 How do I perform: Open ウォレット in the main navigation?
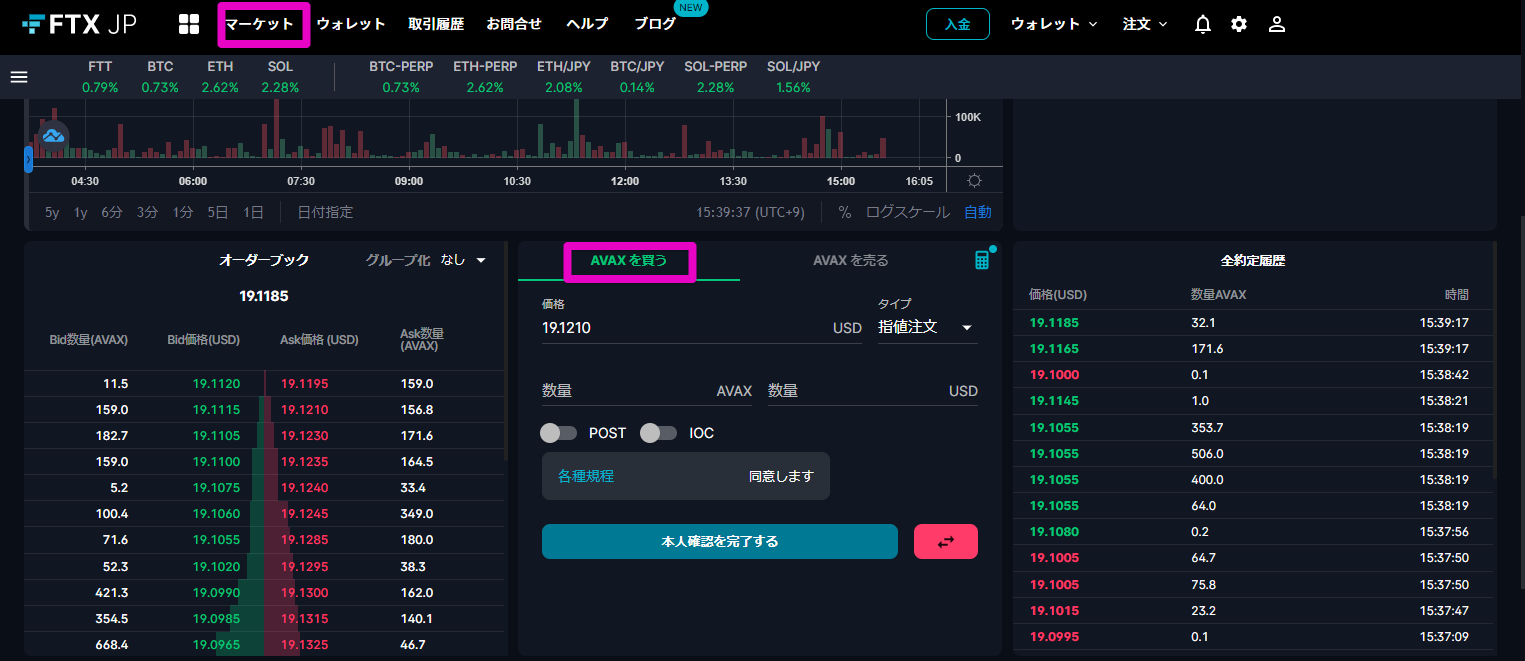(x=351, y=24)
